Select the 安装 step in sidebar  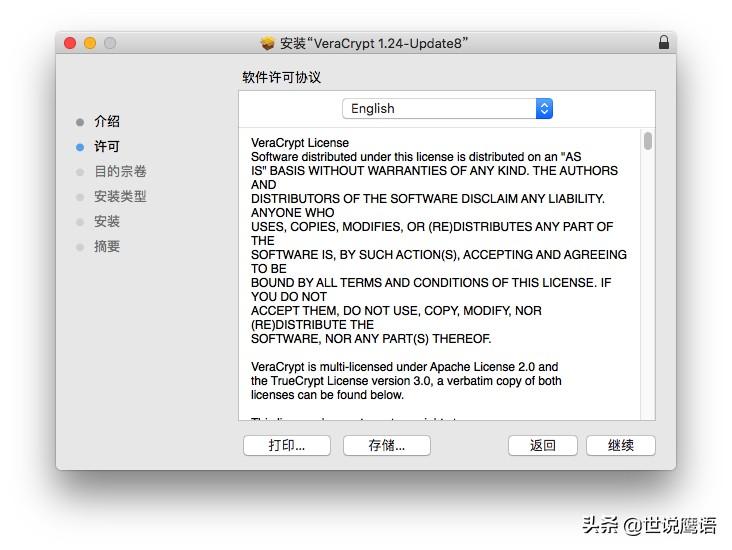click(x=107, y=222)
